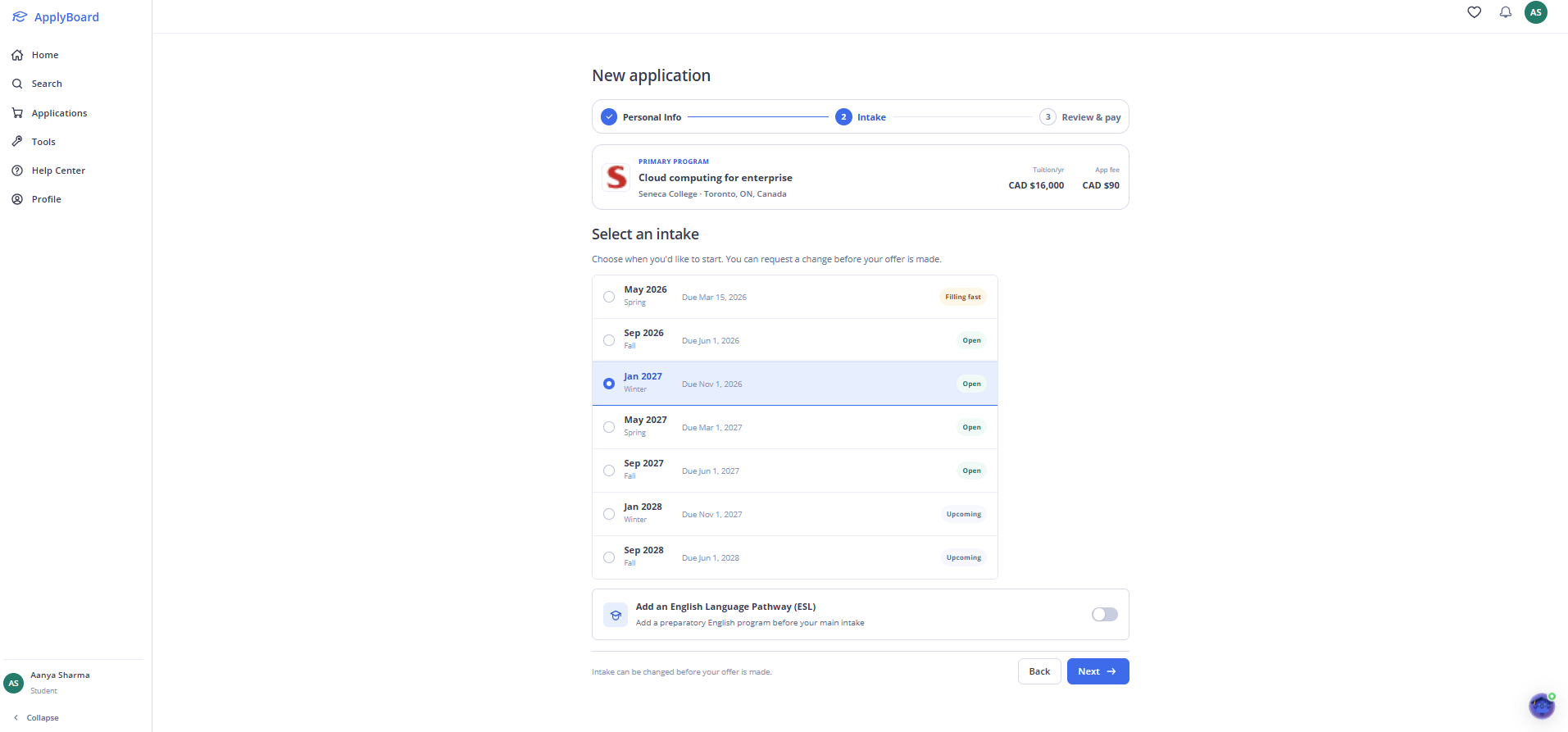Click the CAD $16,000 tuition value
The height and width of the screenshot is (732, 1568).
pyautogui.click(x=1036, y=185)
